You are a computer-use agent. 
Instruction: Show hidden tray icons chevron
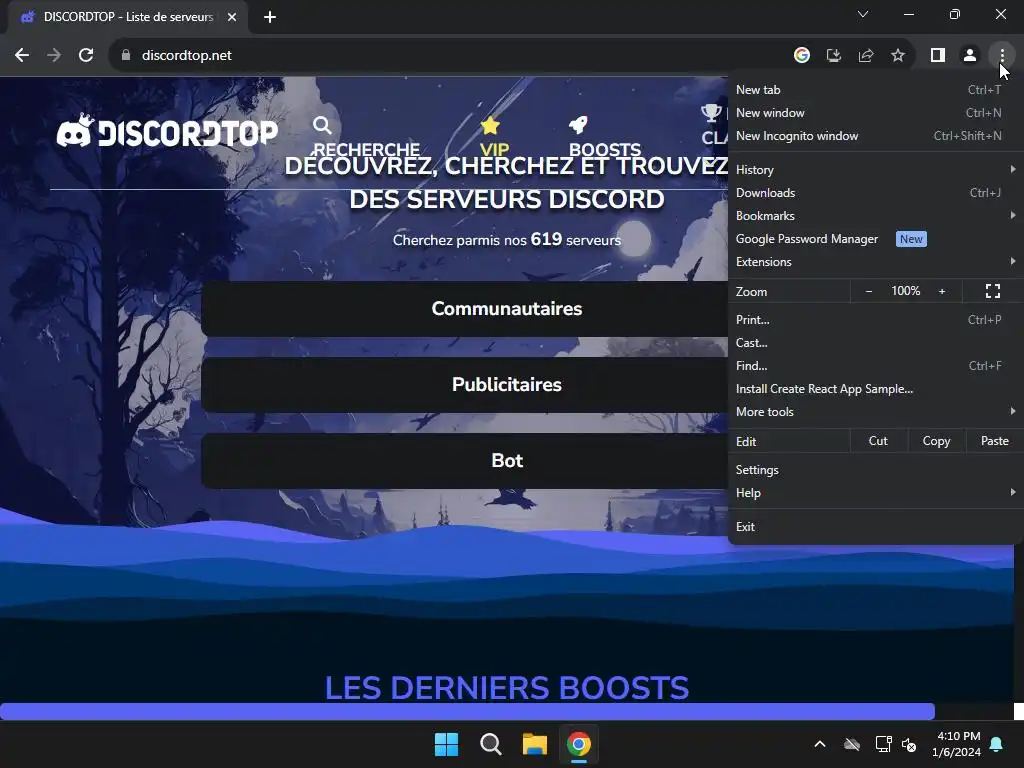pyautogui.click(x=820, y=744)
